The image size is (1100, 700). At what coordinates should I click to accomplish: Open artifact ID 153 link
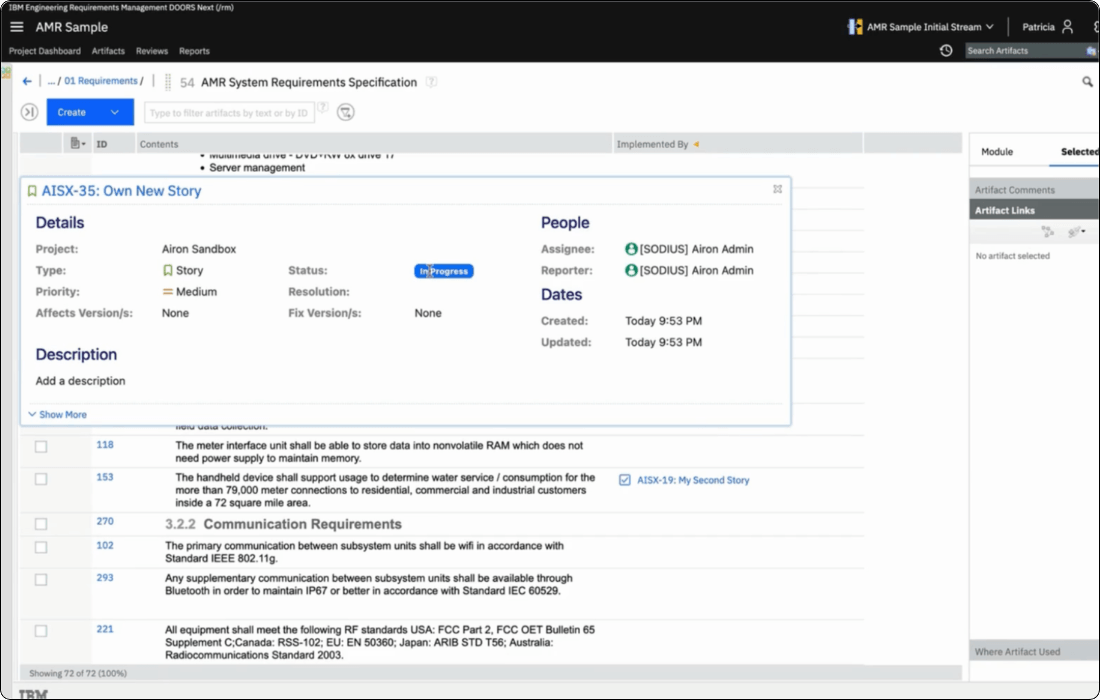tap(105, 477)
